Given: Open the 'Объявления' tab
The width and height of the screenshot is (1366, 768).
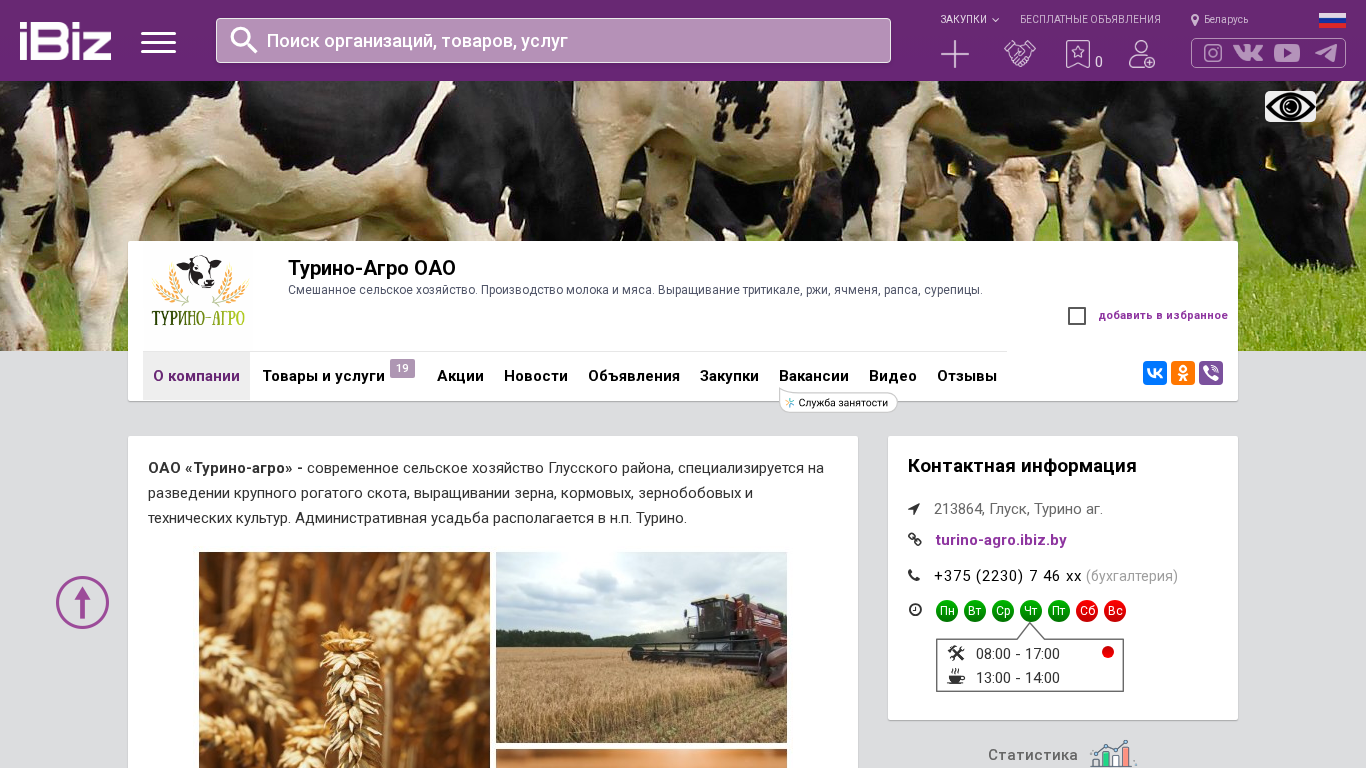Looking at the screenshot, I should (x=634, y=376).
